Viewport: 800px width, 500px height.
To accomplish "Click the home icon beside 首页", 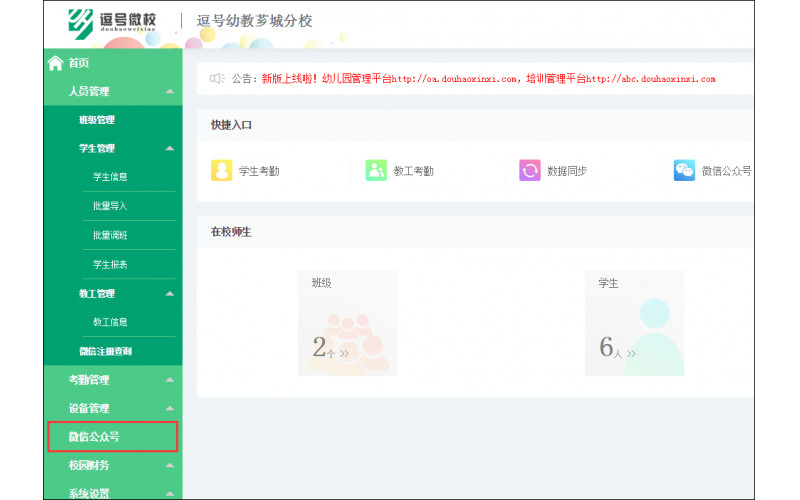I will click(55, 63).
